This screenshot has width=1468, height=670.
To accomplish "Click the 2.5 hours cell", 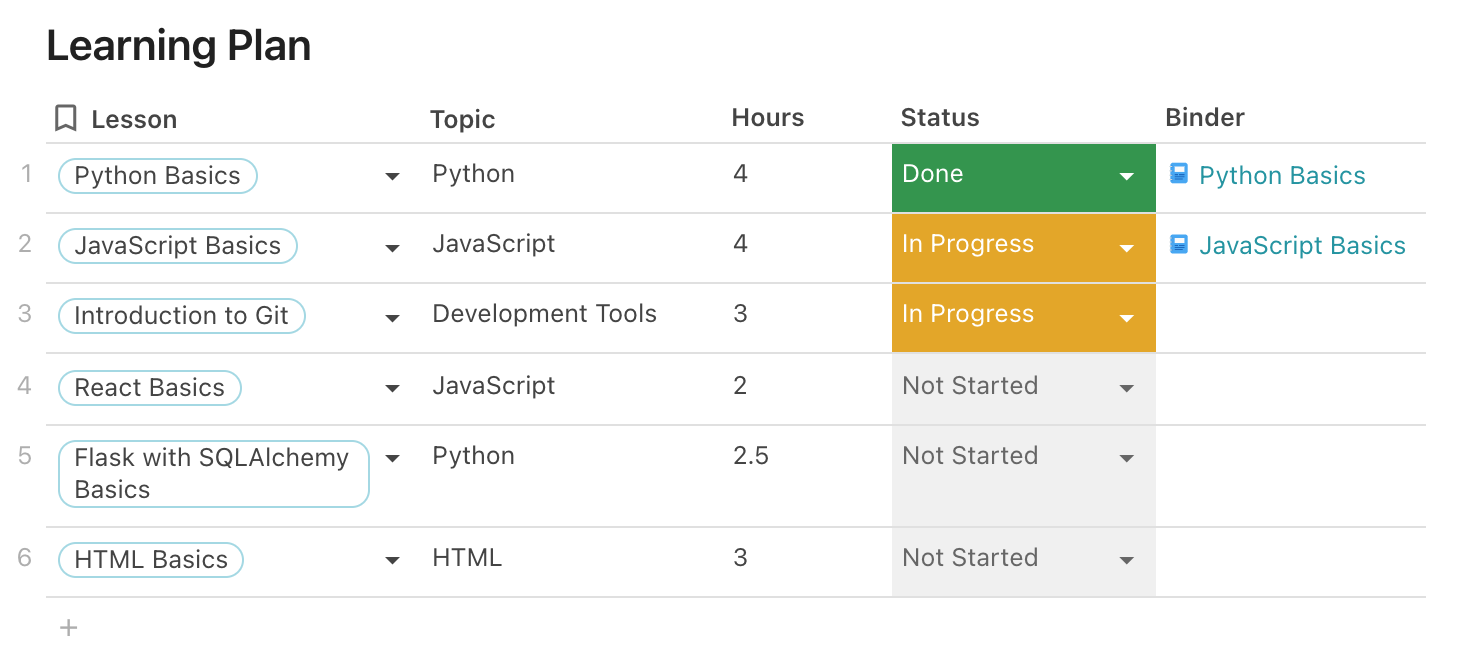I will 750,456.
